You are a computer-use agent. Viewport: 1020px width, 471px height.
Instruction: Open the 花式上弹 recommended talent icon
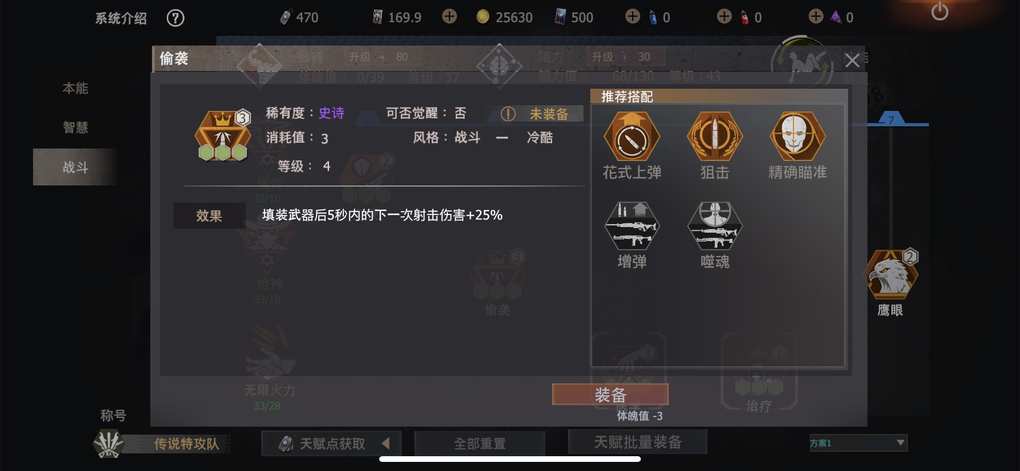pyautogui.click(x=632, y=137)
